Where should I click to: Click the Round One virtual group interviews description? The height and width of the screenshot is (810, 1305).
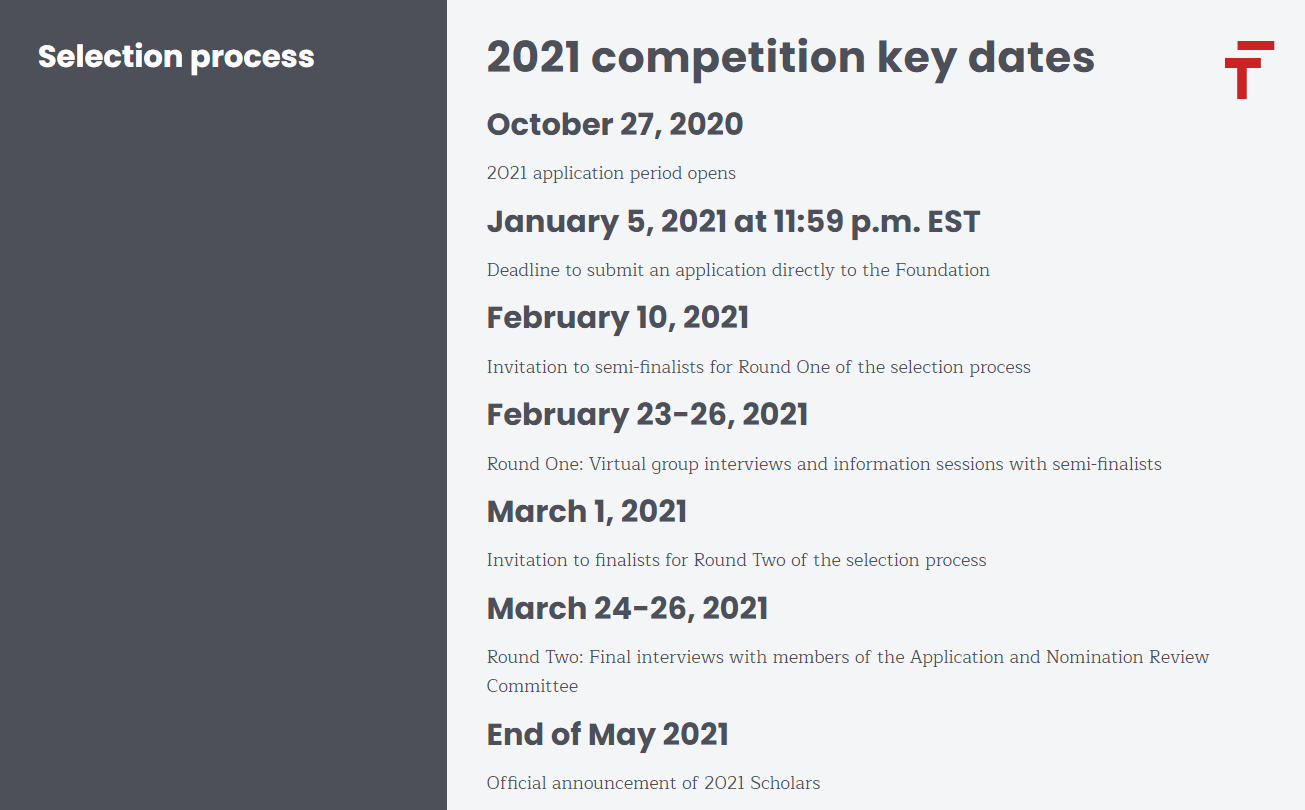click(x=824, y=464)
